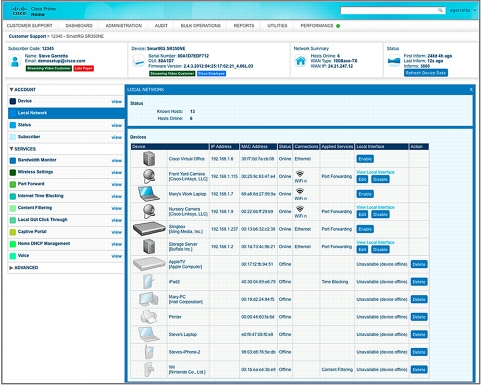
Task: Collapse the SERVICES section
Action: [x=12, y=149]
